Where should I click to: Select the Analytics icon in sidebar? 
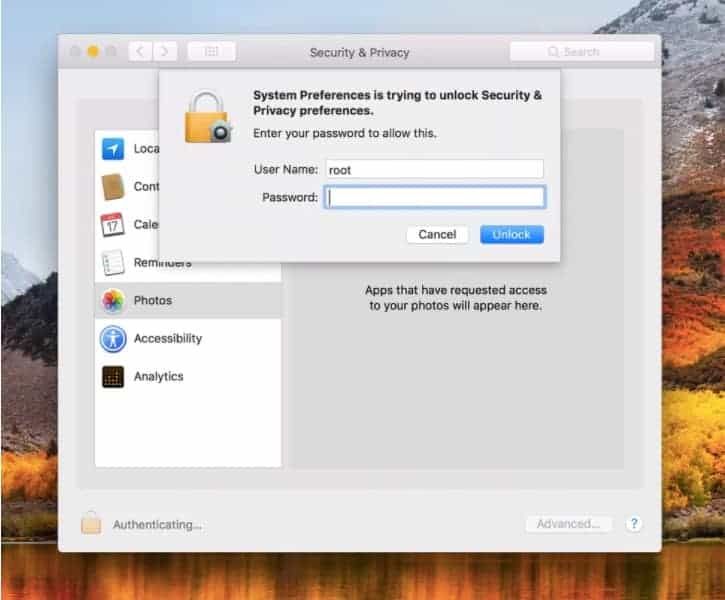click(113, 377)
